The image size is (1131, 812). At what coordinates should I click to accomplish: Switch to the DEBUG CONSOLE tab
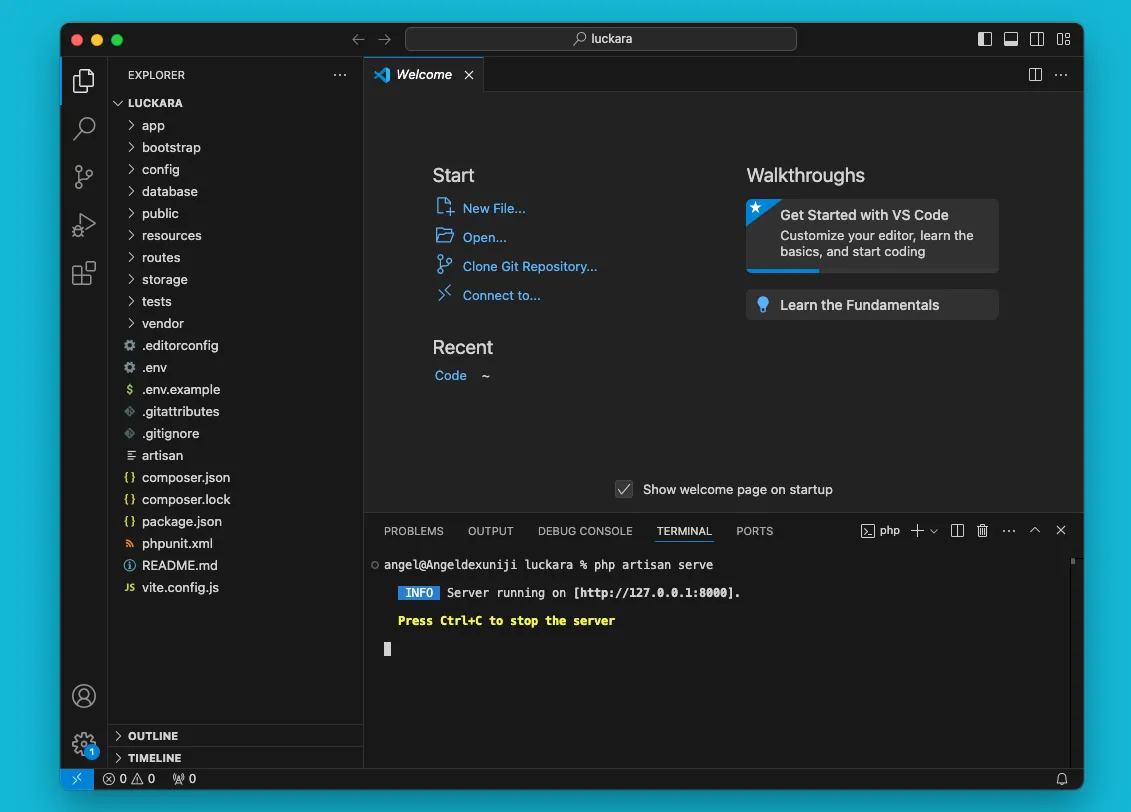tap(585, 531)
